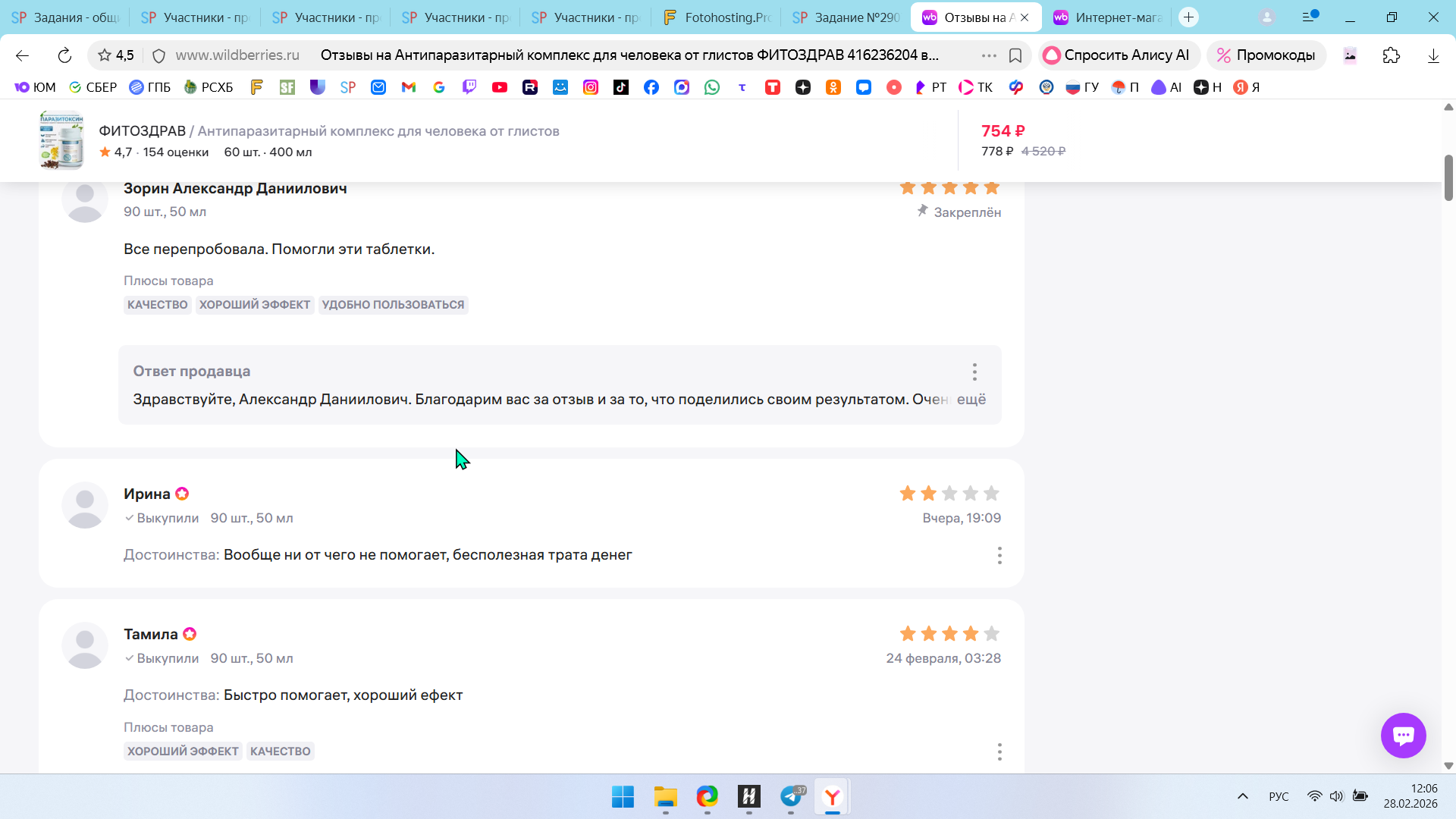The width and height of the screenshot is (1456, 819).
Task: Bookmark this page with the bookmark icon
Action: (x=1015, y=55)
